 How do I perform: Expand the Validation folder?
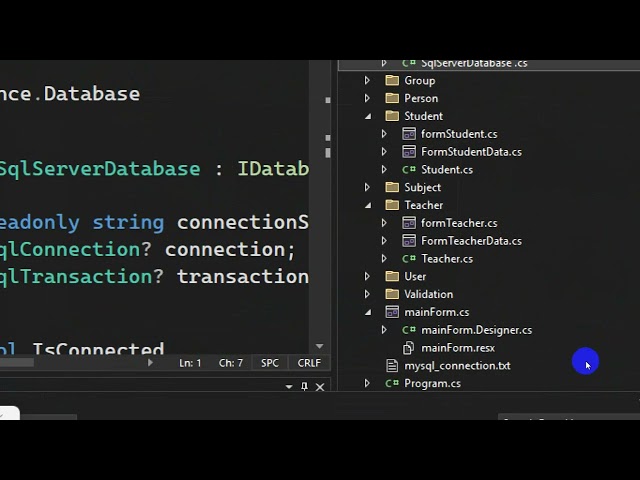coord(367,294)
